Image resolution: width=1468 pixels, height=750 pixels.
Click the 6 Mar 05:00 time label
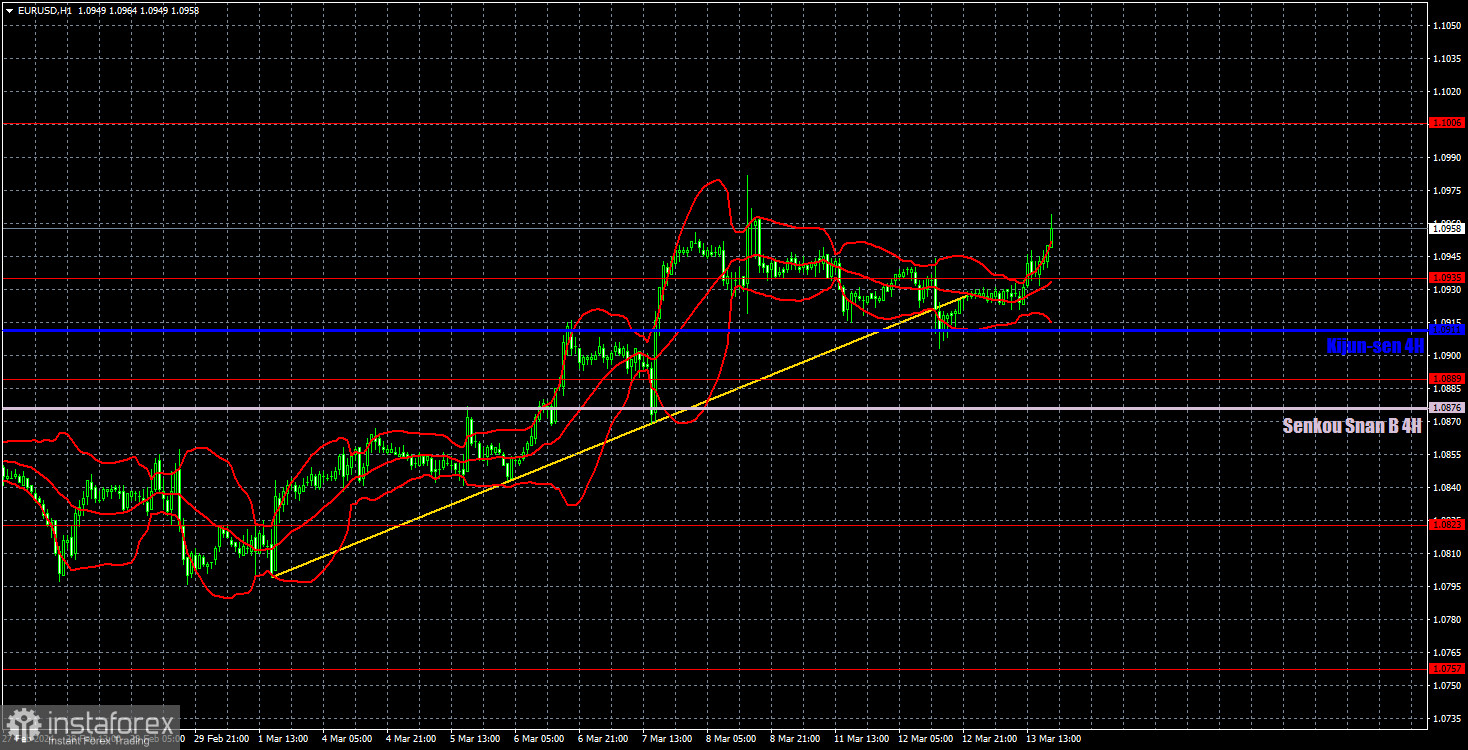click(x=541, y=739)
